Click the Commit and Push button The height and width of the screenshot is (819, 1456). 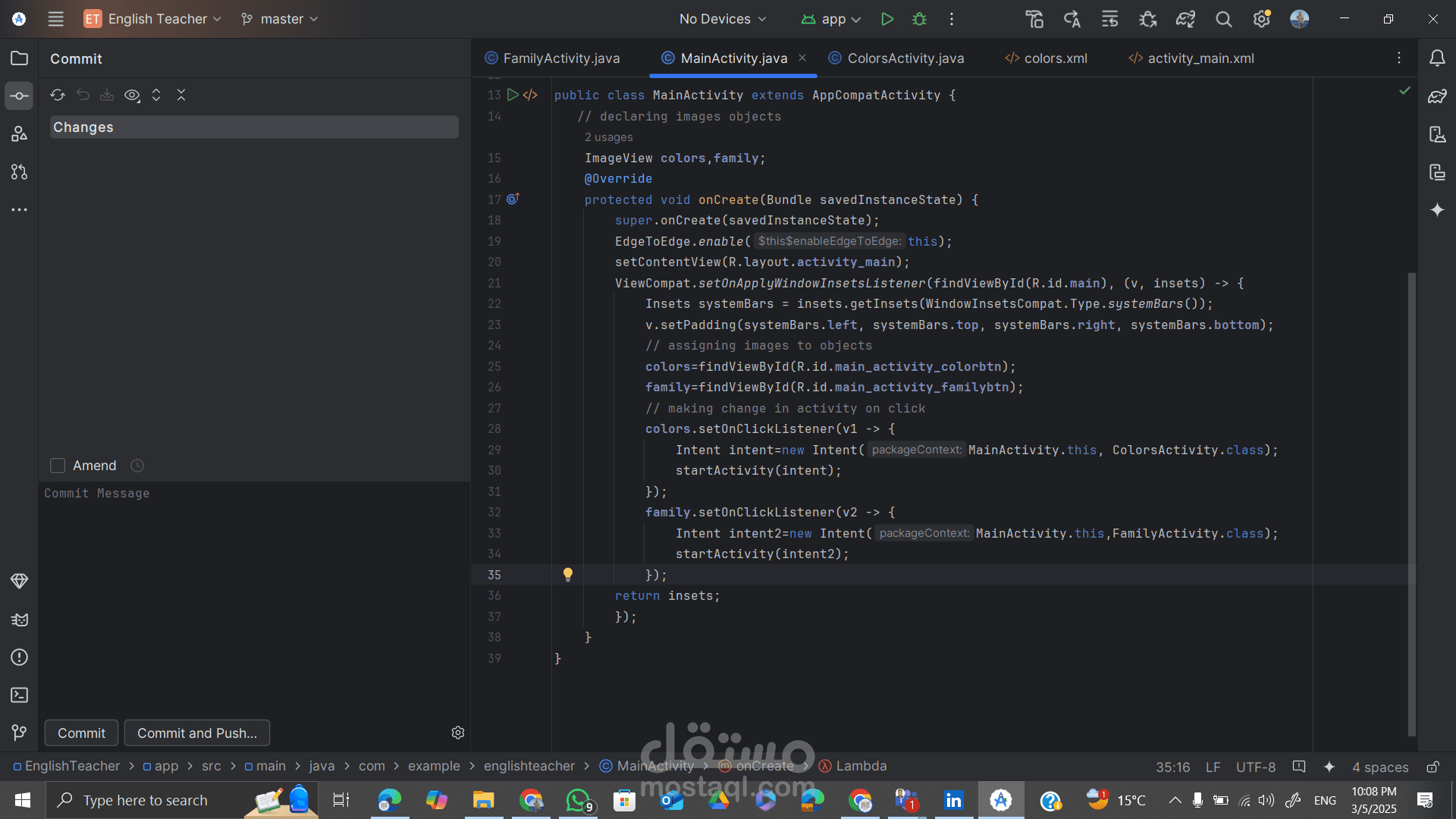pos(197,733)
